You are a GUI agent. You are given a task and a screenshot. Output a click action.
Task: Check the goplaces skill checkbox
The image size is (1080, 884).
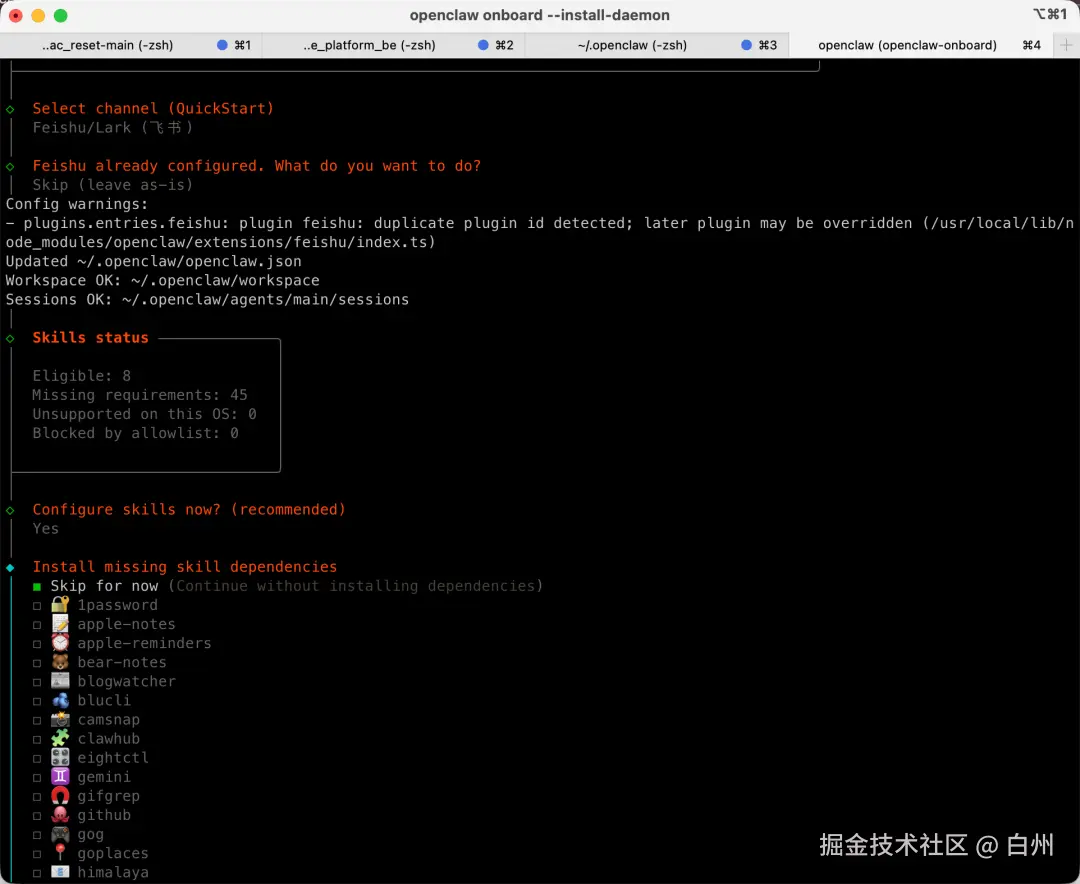click(x=37, y=854)
